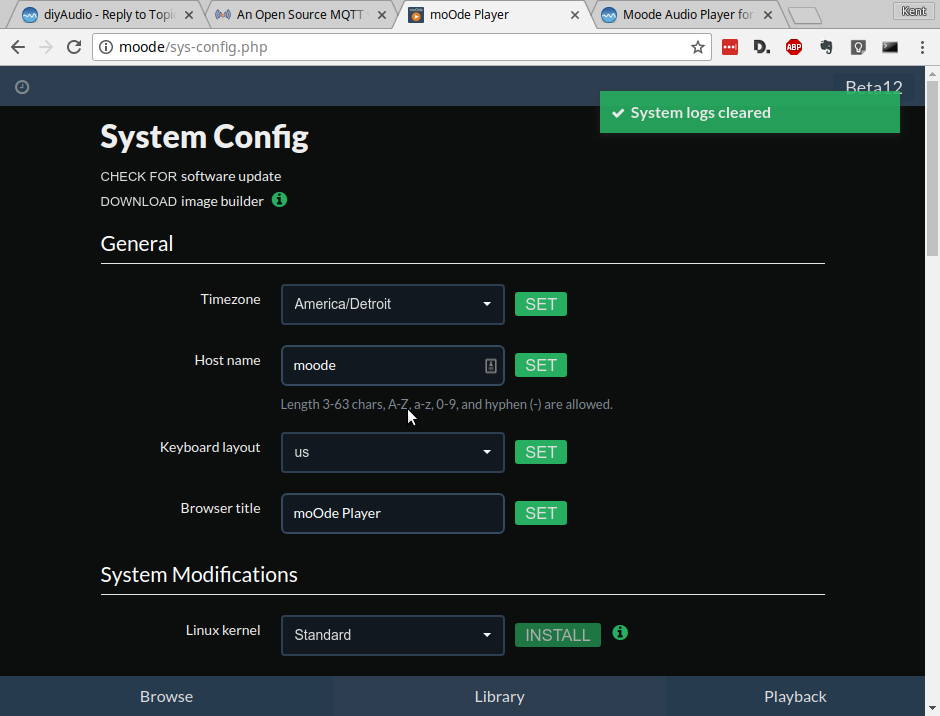Go to Browse panel
The height and width of the screenshot is (716, 940).
click(x=166, y=696)
